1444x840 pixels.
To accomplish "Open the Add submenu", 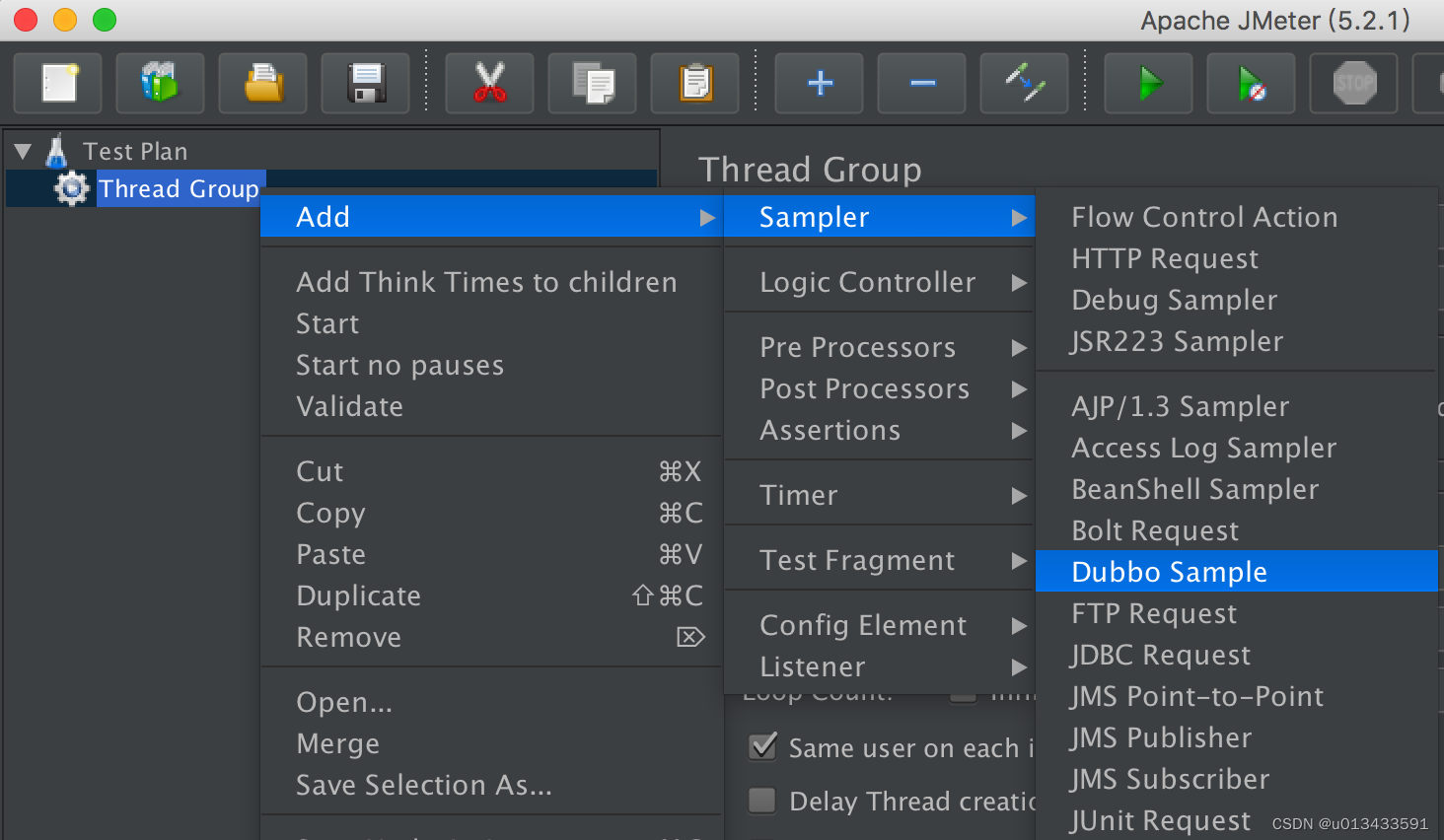I will pos(491,217).
